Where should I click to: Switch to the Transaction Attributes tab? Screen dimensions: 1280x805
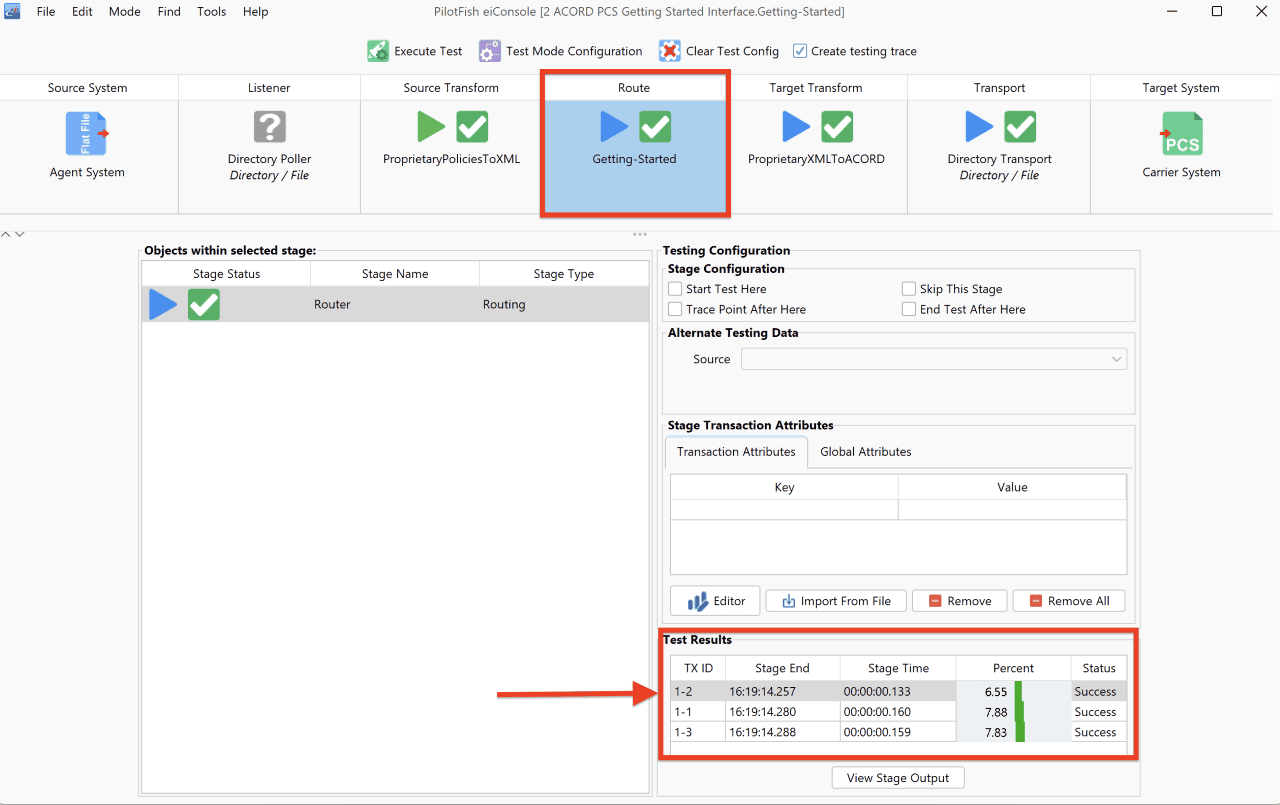[x=736, y=452]
